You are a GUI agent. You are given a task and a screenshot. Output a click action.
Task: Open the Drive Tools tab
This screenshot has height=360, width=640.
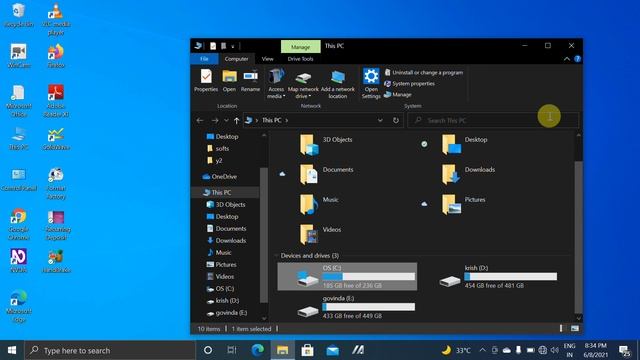click(x=300, y=59)
